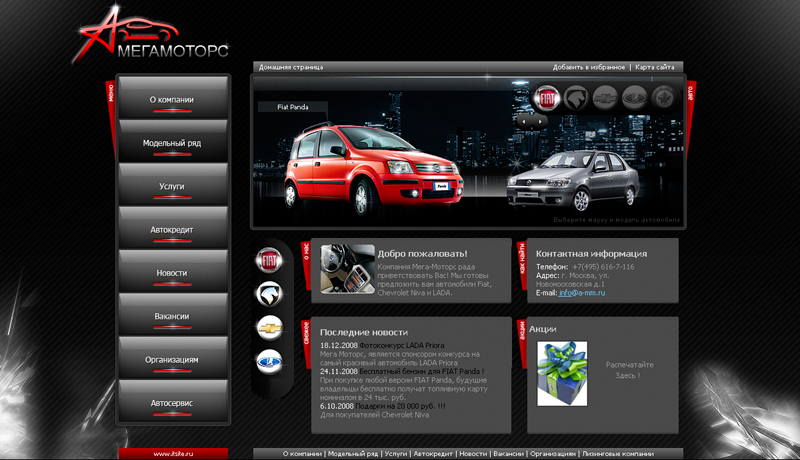Click Добавить в избранное
800x460 pixels.
[589, 67]
